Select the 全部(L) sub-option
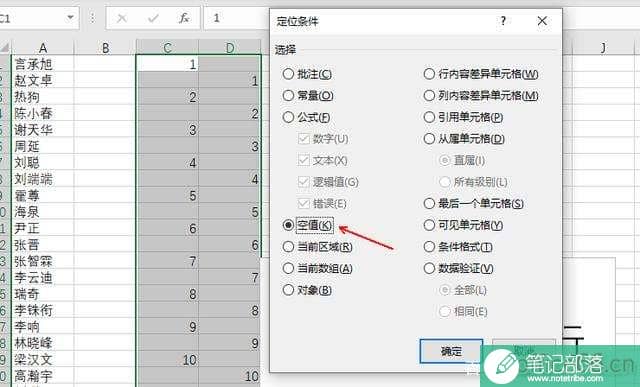 point(462,290)
